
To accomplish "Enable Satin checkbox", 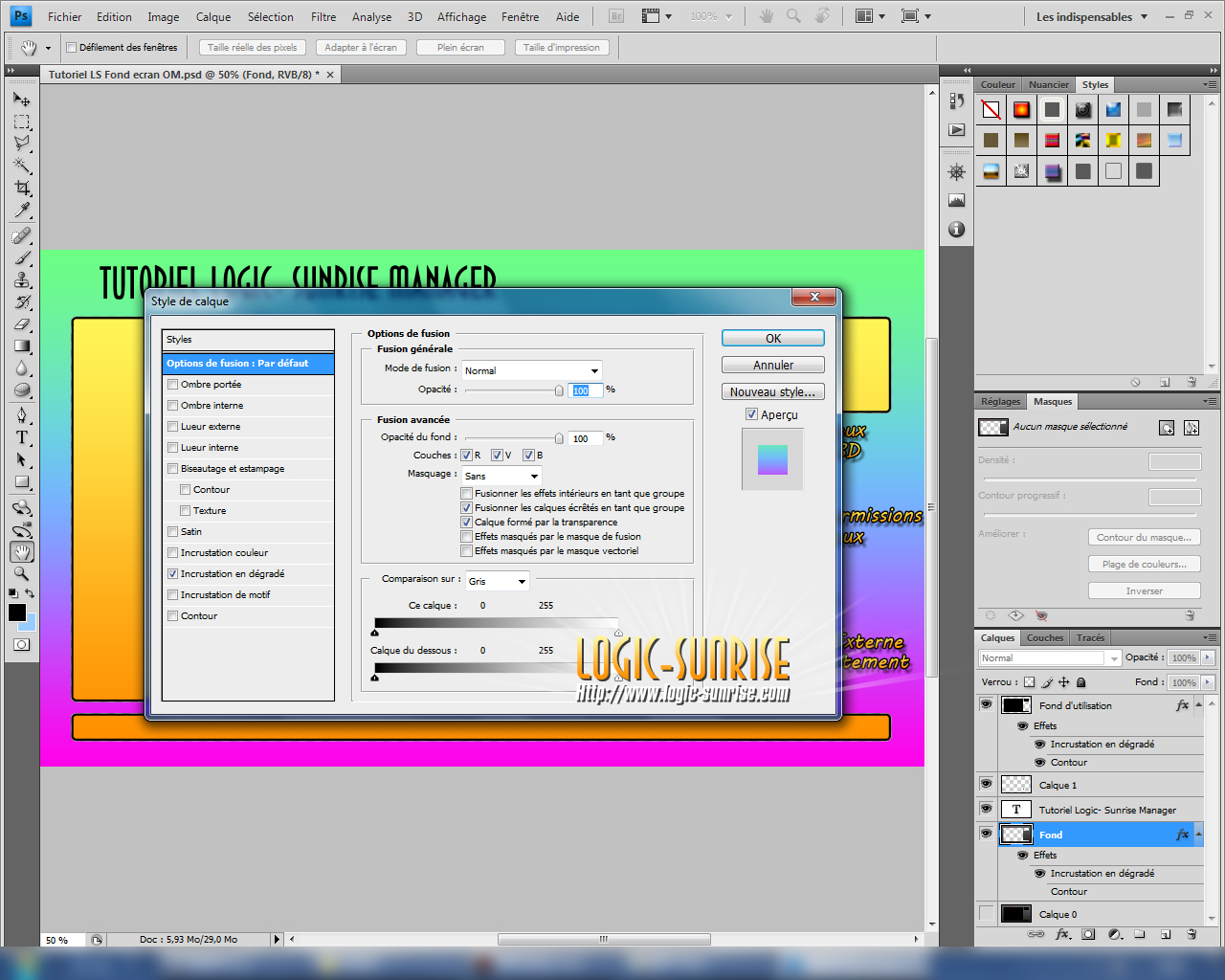I will click(x=173, y=532).
